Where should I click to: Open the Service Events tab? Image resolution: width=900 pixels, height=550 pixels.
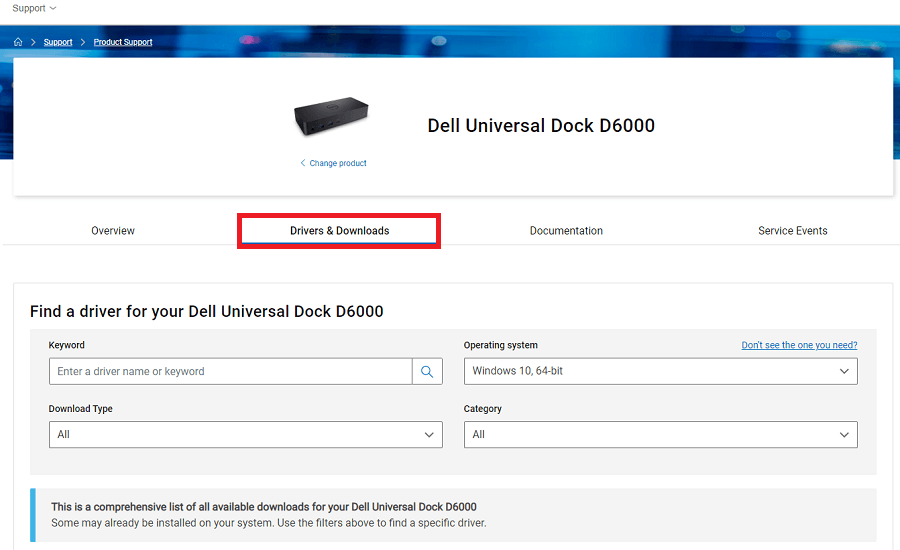[793, 231]
